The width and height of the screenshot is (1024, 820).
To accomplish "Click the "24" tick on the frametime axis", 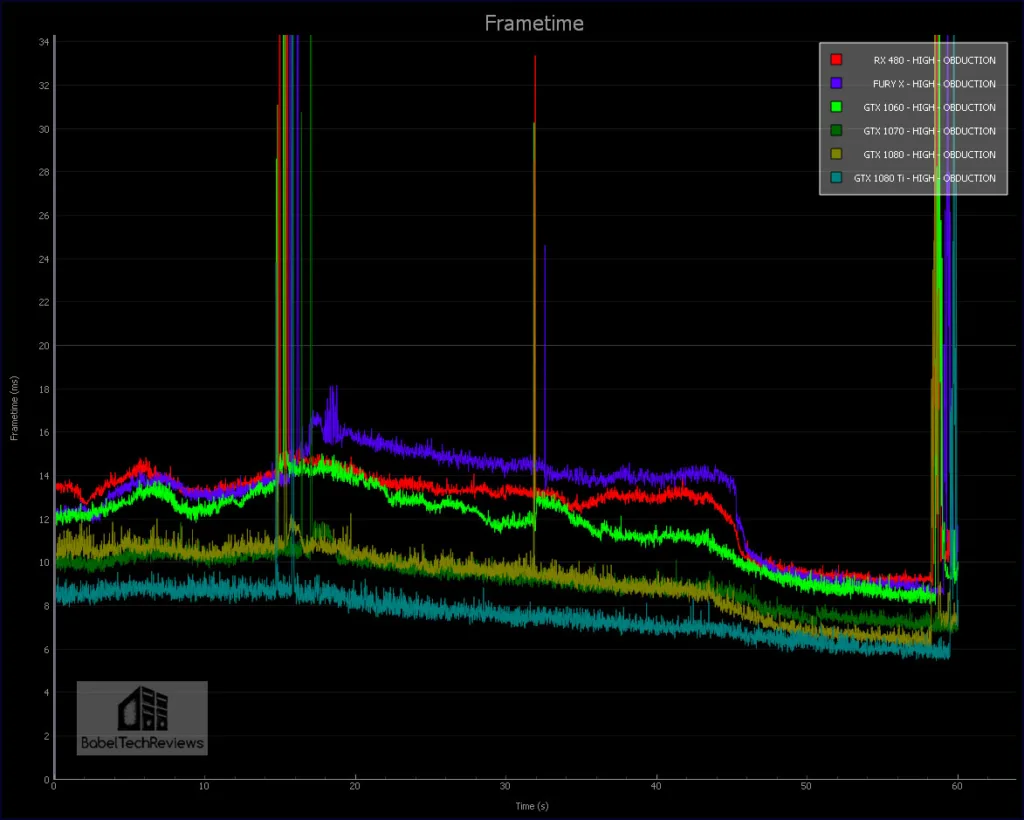I will pos(44,259).
